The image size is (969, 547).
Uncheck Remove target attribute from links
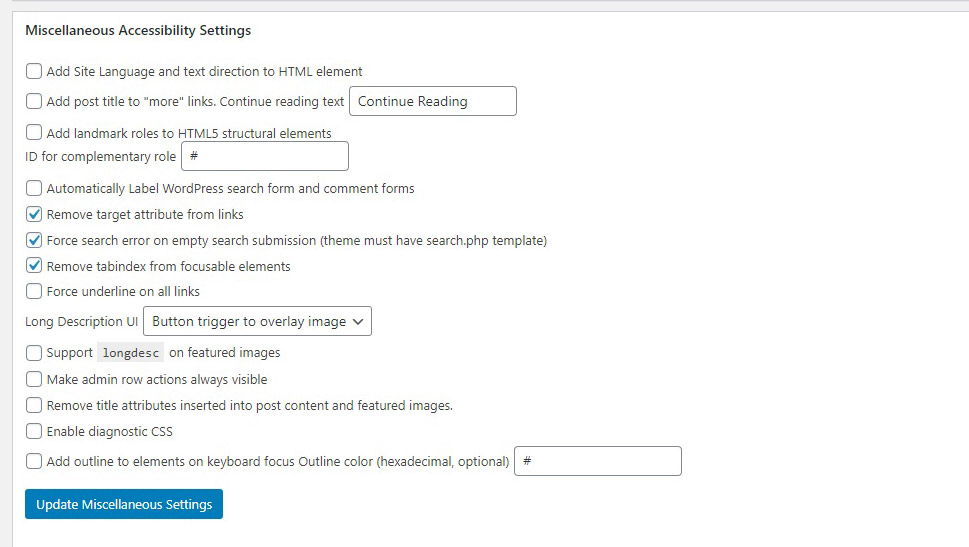pyautogui.click(x=34, y=214)
